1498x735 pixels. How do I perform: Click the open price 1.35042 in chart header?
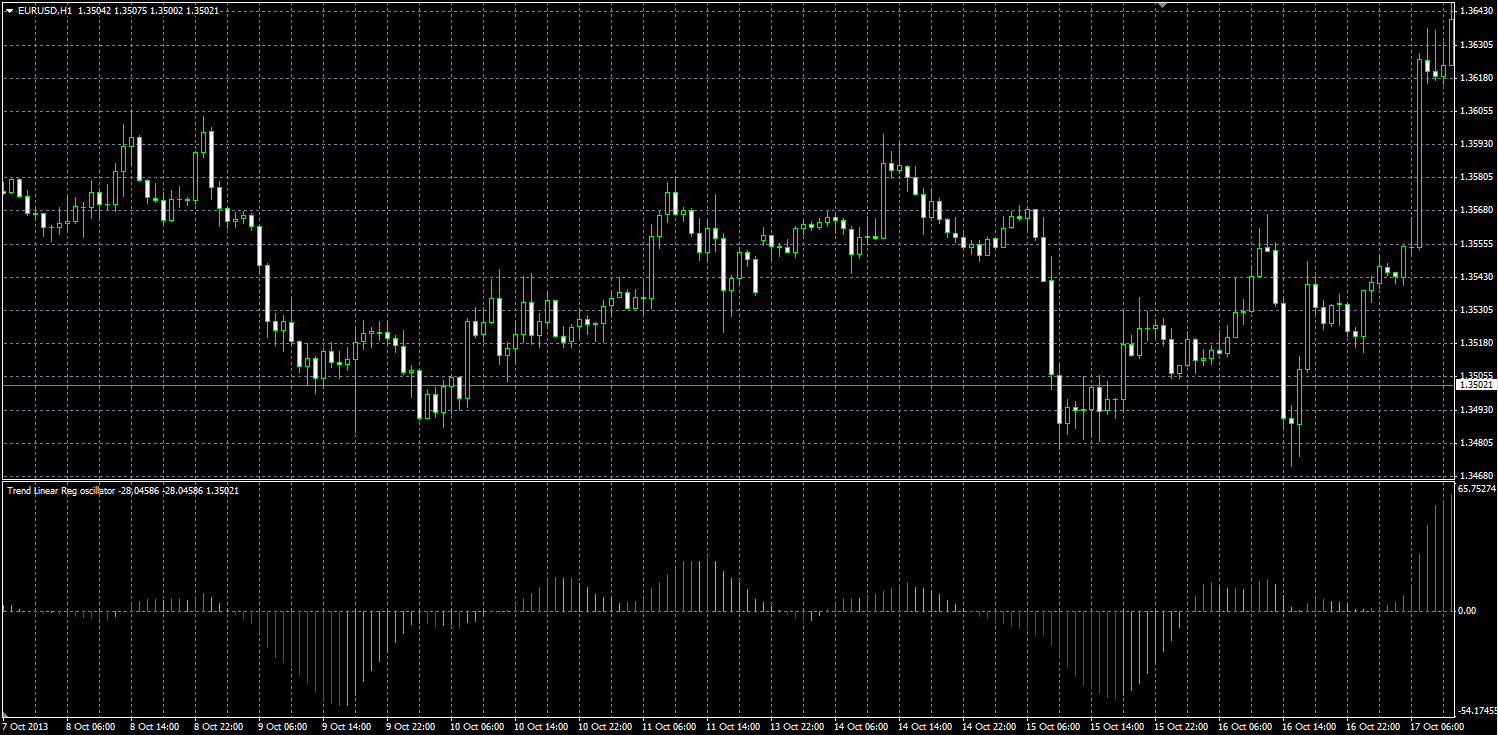(95, 10)
